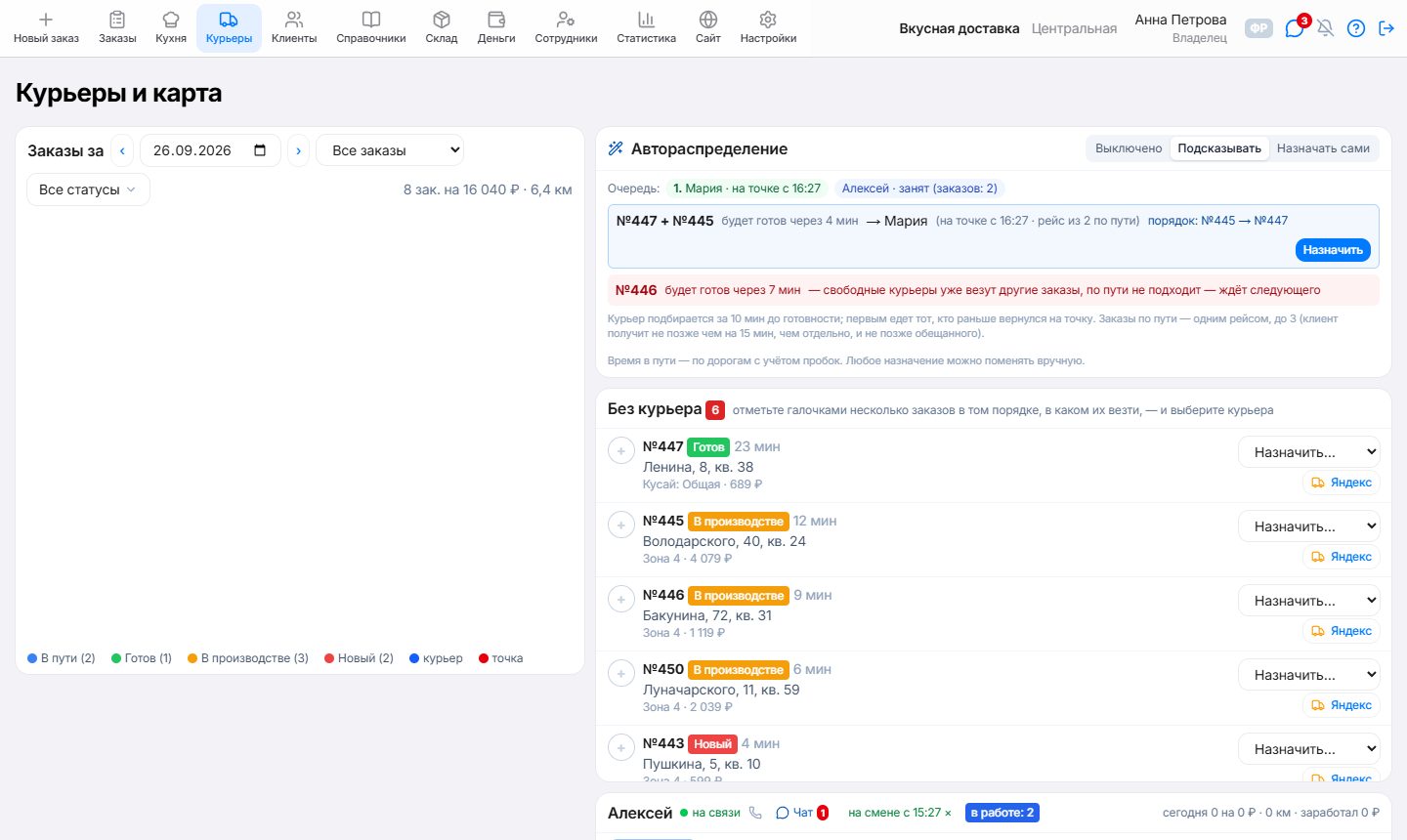Screen dimensions: 1407x840
Task: Click the в работе: 2 badge
Action: pos(1002,813)
